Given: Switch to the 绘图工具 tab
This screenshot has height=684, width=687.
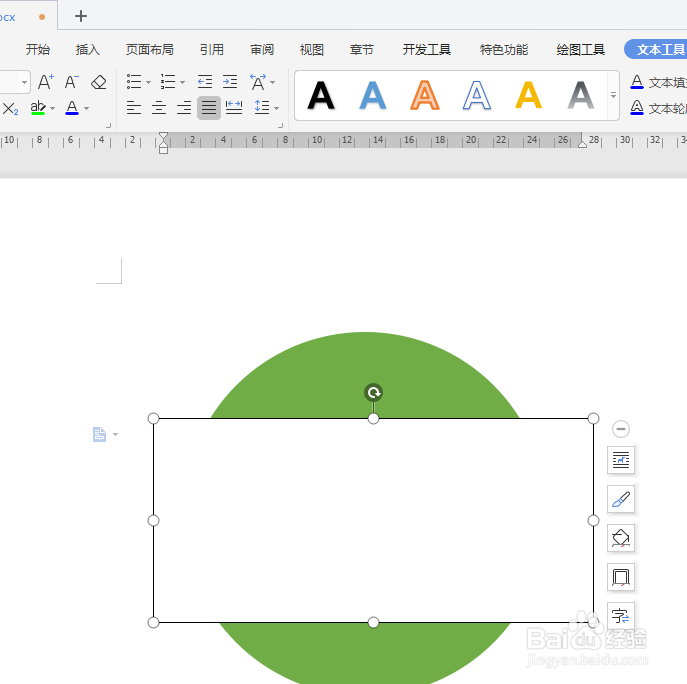Looking at the screenshot, I should [x=581, y=50].
